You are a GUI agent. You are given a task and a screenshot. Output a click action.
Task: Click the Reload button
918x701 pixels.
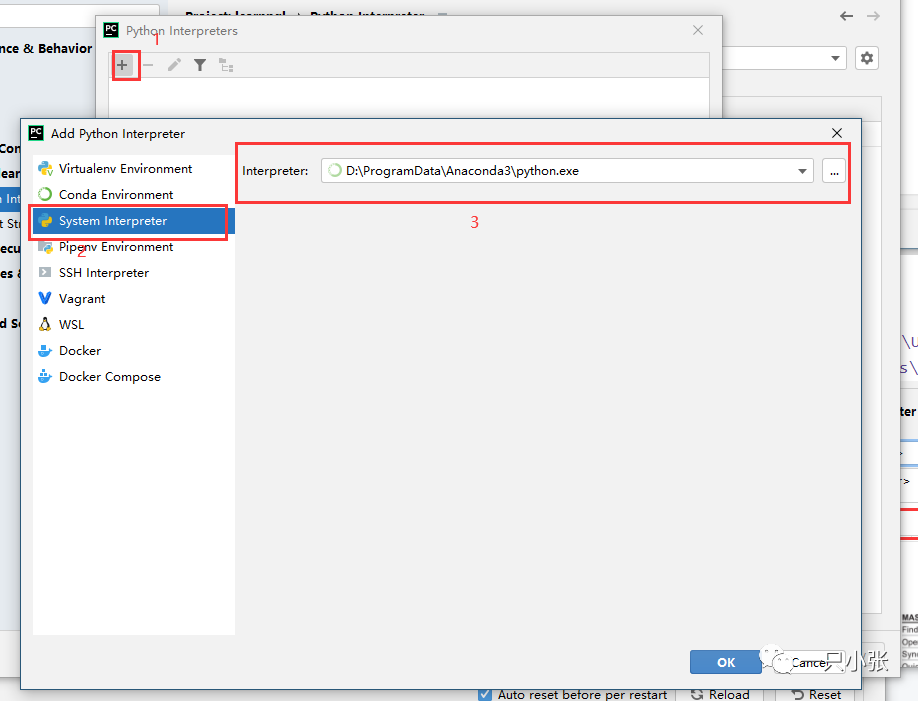pos(721,695)
